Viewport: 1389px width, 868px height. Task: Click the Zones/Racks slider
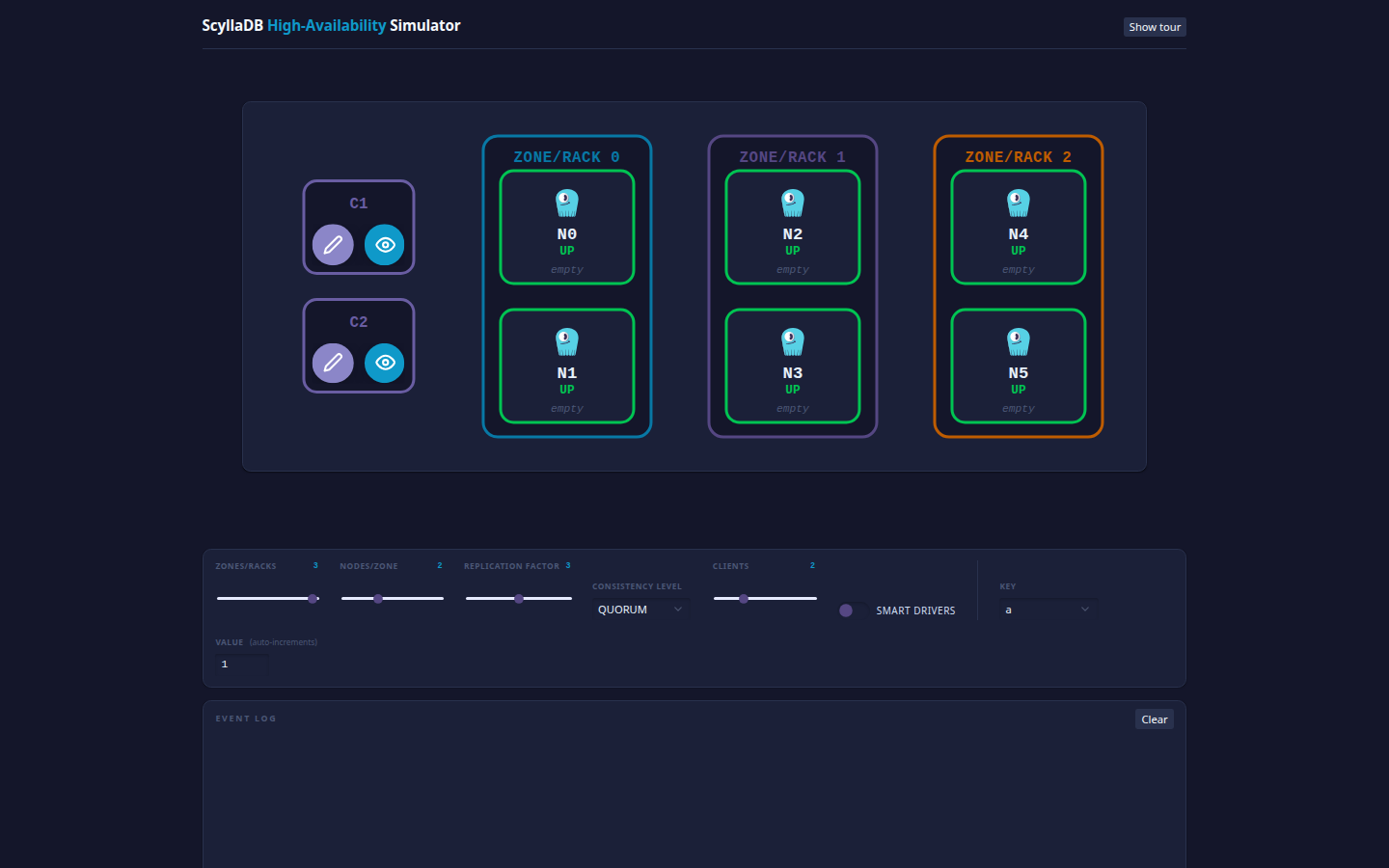coord(267,599)
